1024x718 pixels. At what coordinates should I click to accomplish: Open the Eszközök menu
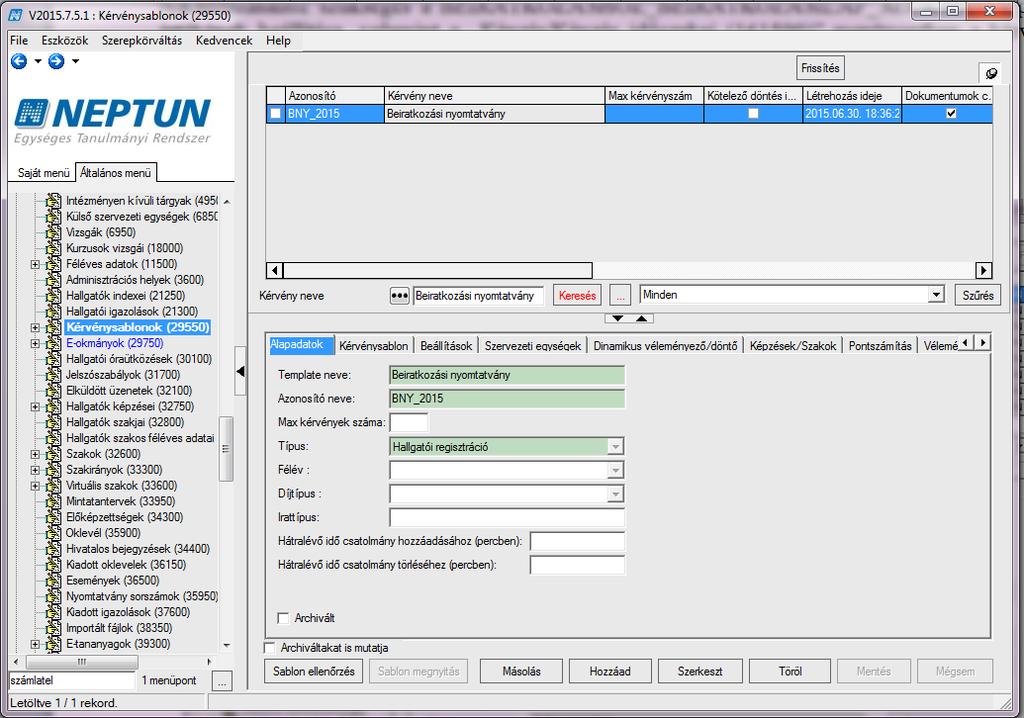pos(65,41)
